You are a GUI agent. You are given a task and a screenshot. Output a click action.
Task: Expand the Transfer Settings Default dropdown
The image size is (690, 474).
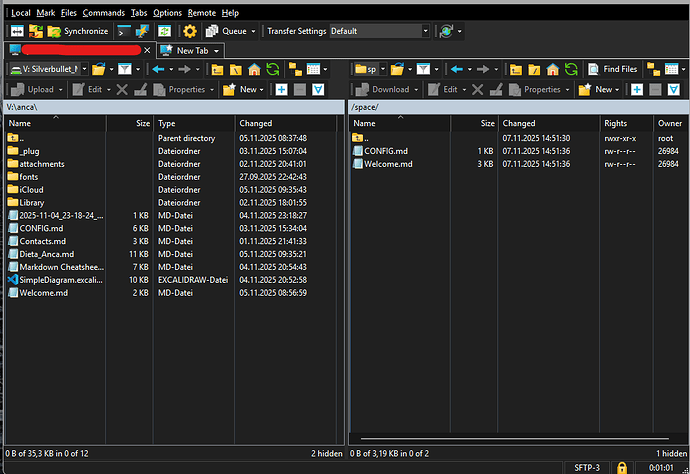[x=425, y=31]
